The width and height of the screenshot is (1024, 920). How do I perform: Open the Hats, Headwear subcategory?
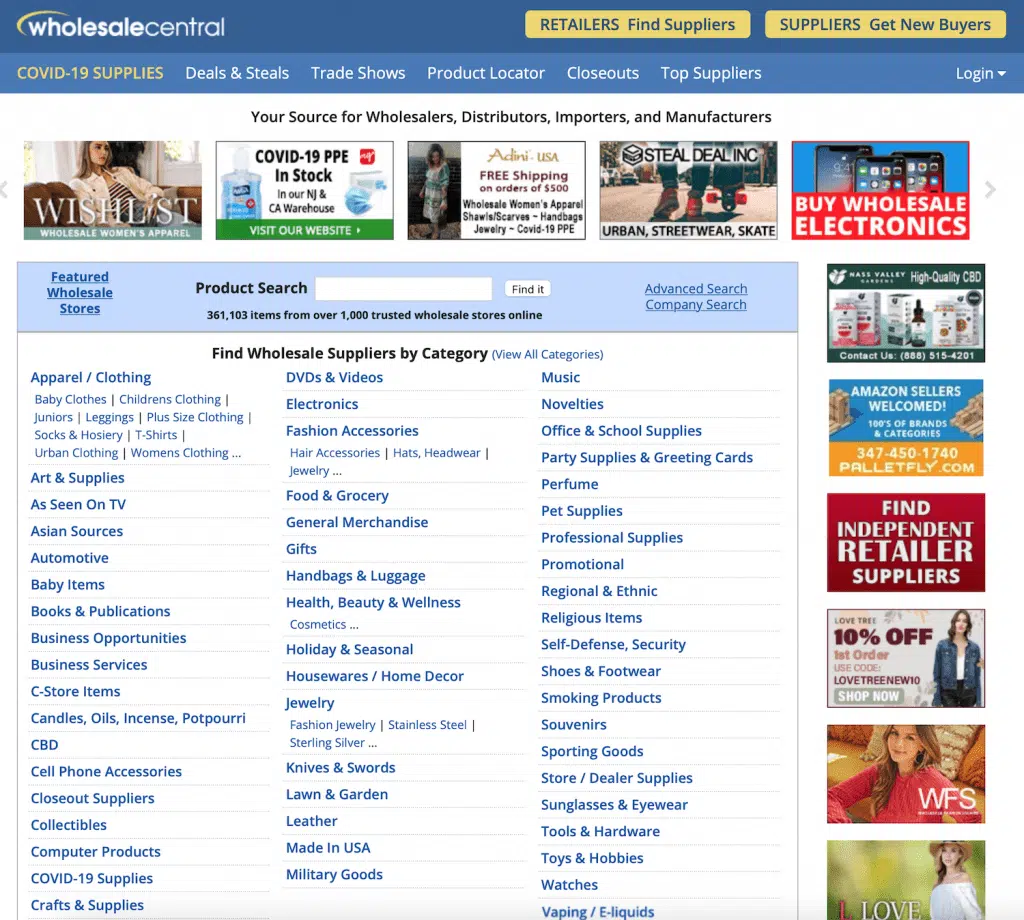coord(437,452)
